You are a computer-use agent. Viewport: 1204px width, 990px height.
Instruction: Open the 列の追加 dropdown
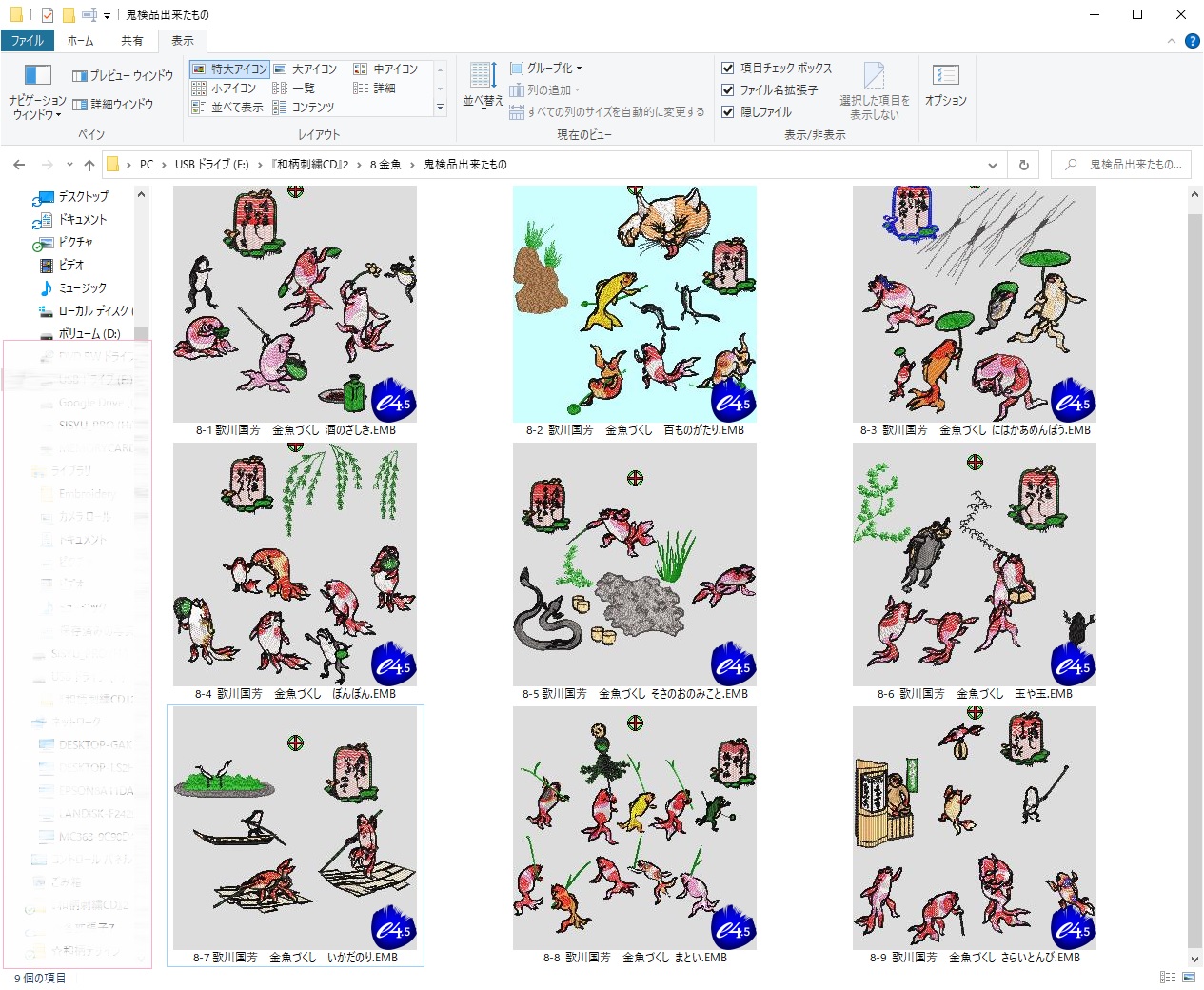[544, 89]
